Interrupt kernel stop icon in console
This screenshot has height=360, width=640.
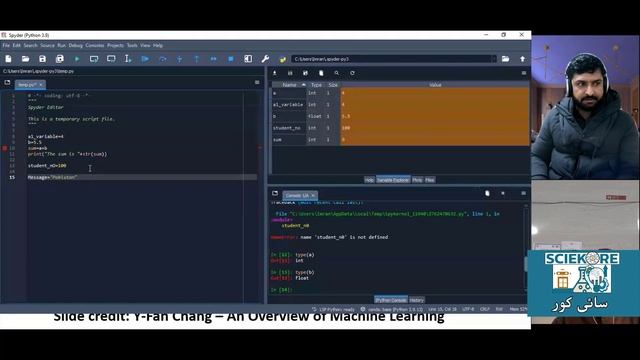pyautogui.click(x=503, y=193)
